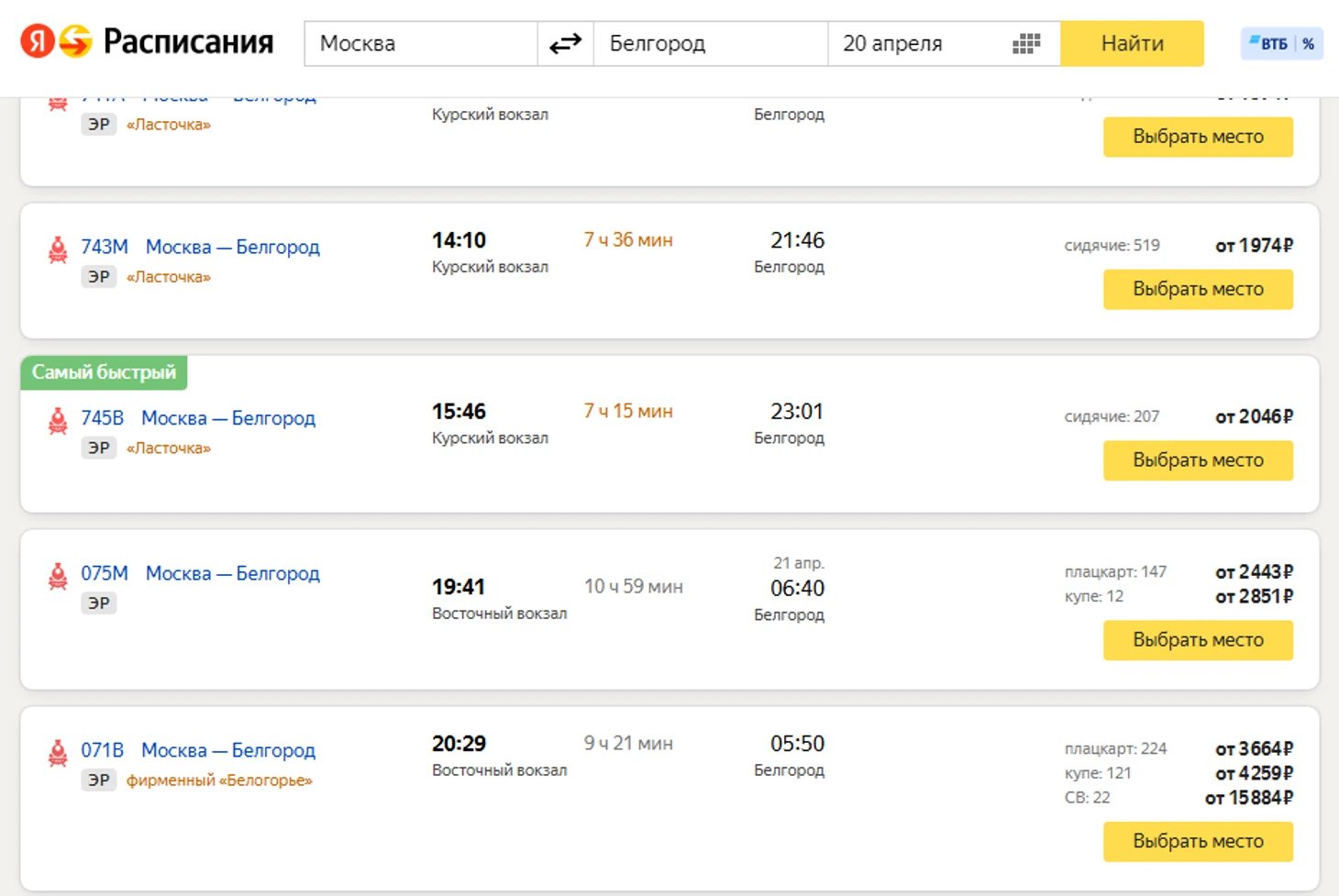Click train icon beside 075М
The width and height of the screenshot is (1339, 896).
(58, 576)
